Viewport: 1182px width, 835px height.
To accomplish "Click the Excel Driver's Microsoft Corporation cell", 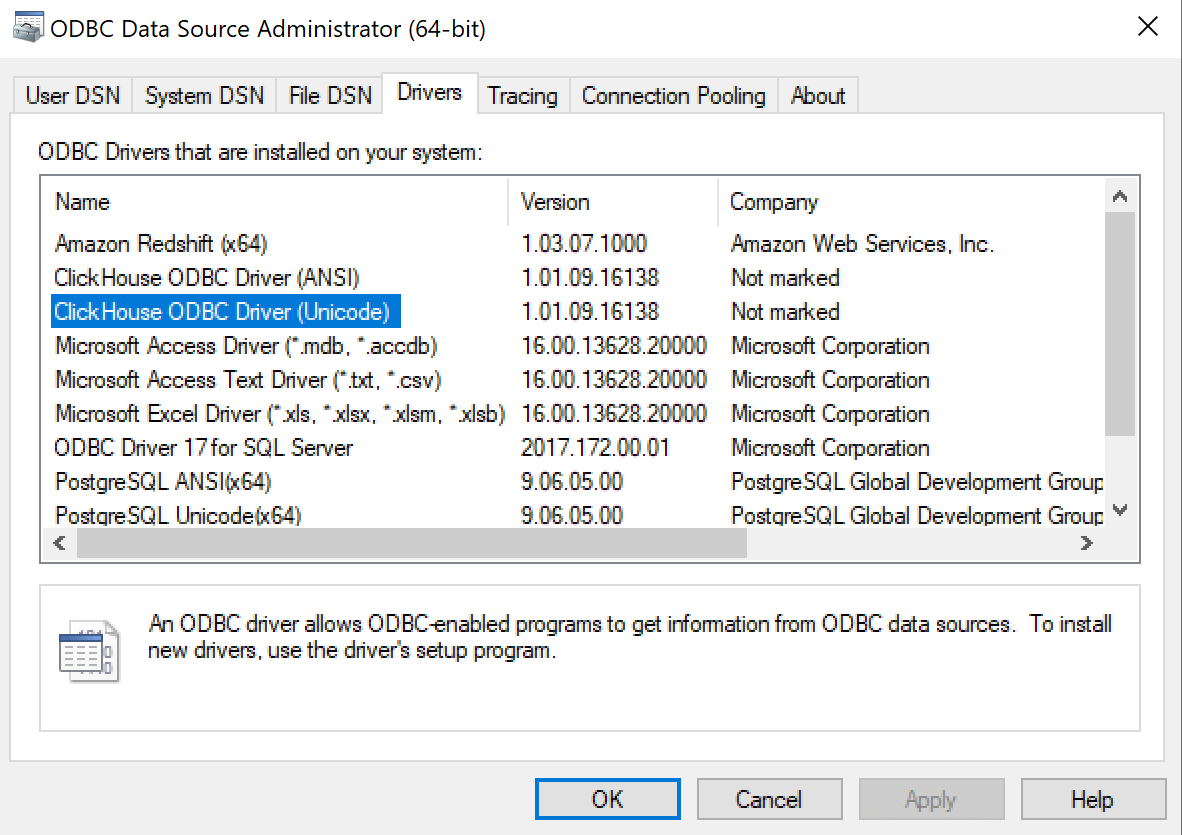I will (830, 414).
